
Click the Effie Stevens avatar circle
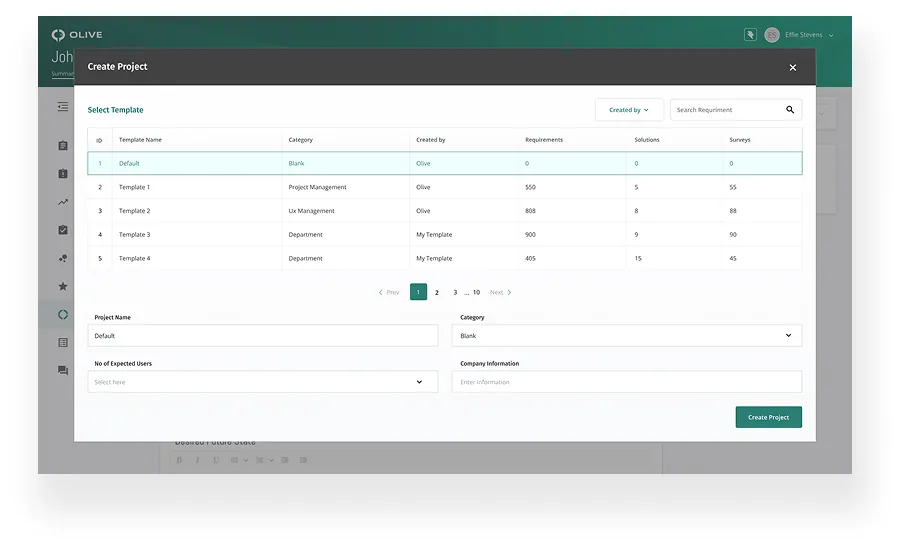pos(772,35)
